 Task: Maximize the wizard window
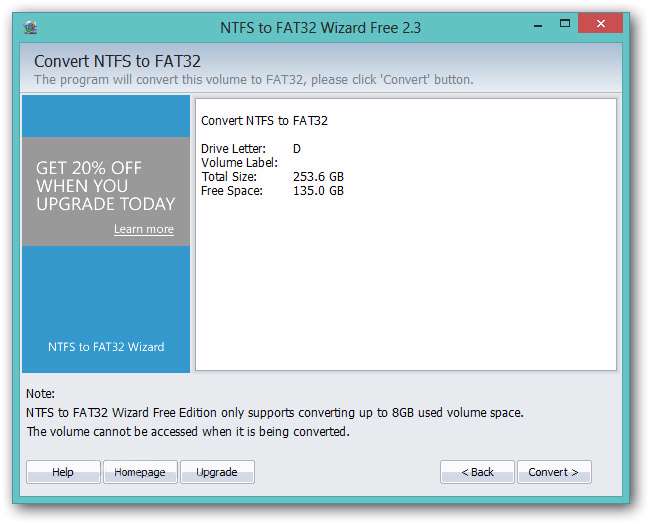click(565, 24)
